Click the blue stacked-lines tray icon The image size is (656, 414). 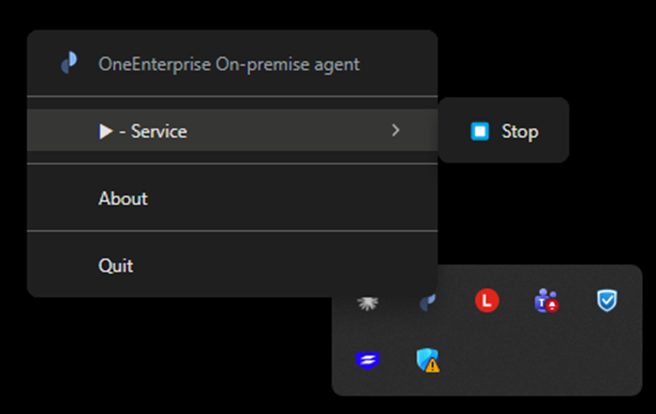(367, 359)
